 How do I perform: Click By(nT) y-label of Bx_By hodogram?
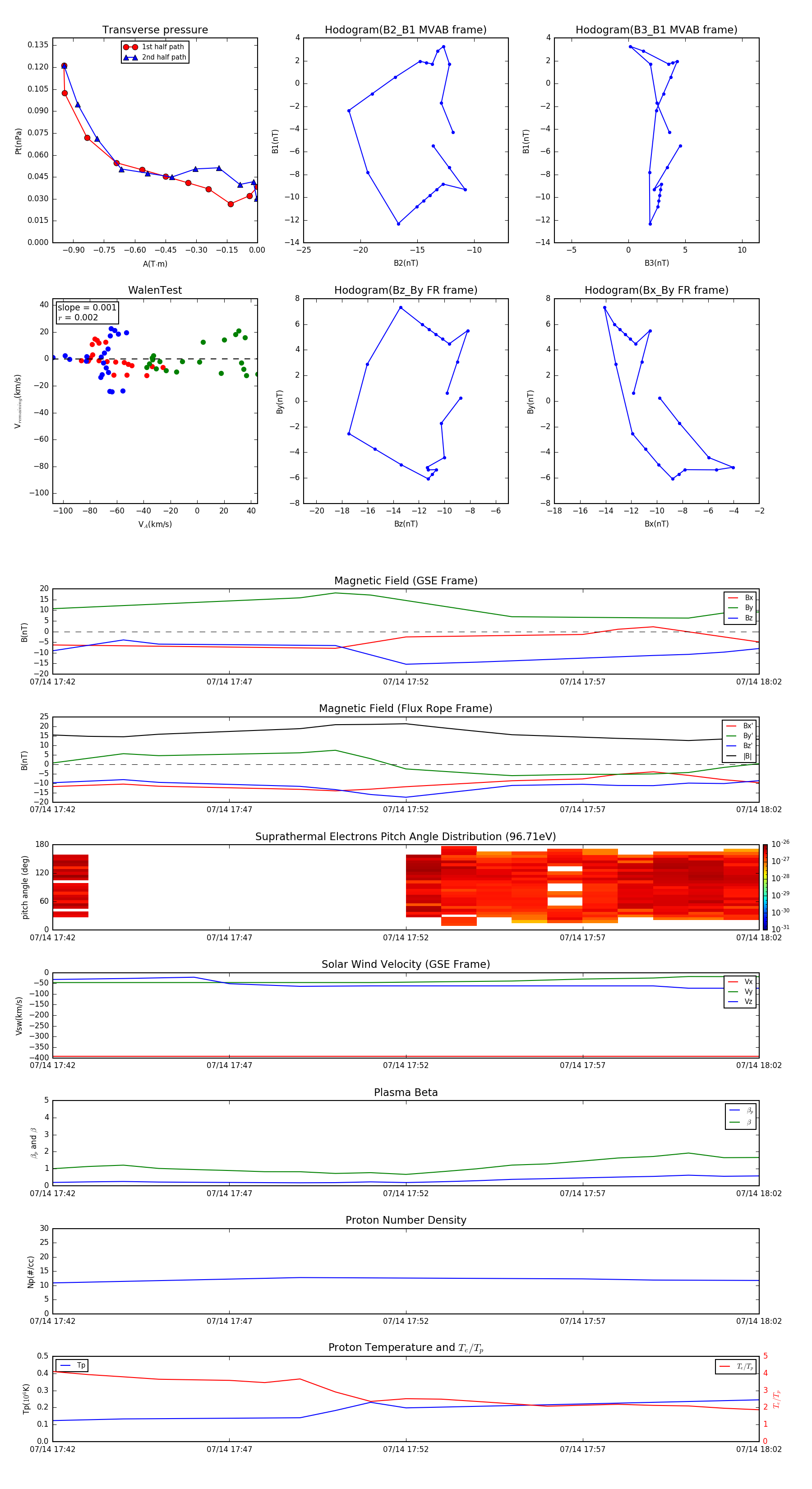click(x=531, y=402)
